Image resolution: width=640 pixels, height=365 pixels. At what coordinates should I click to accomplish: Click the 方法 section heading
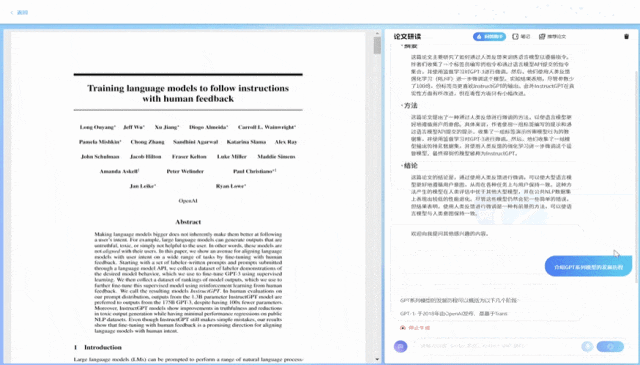[410, 106]
